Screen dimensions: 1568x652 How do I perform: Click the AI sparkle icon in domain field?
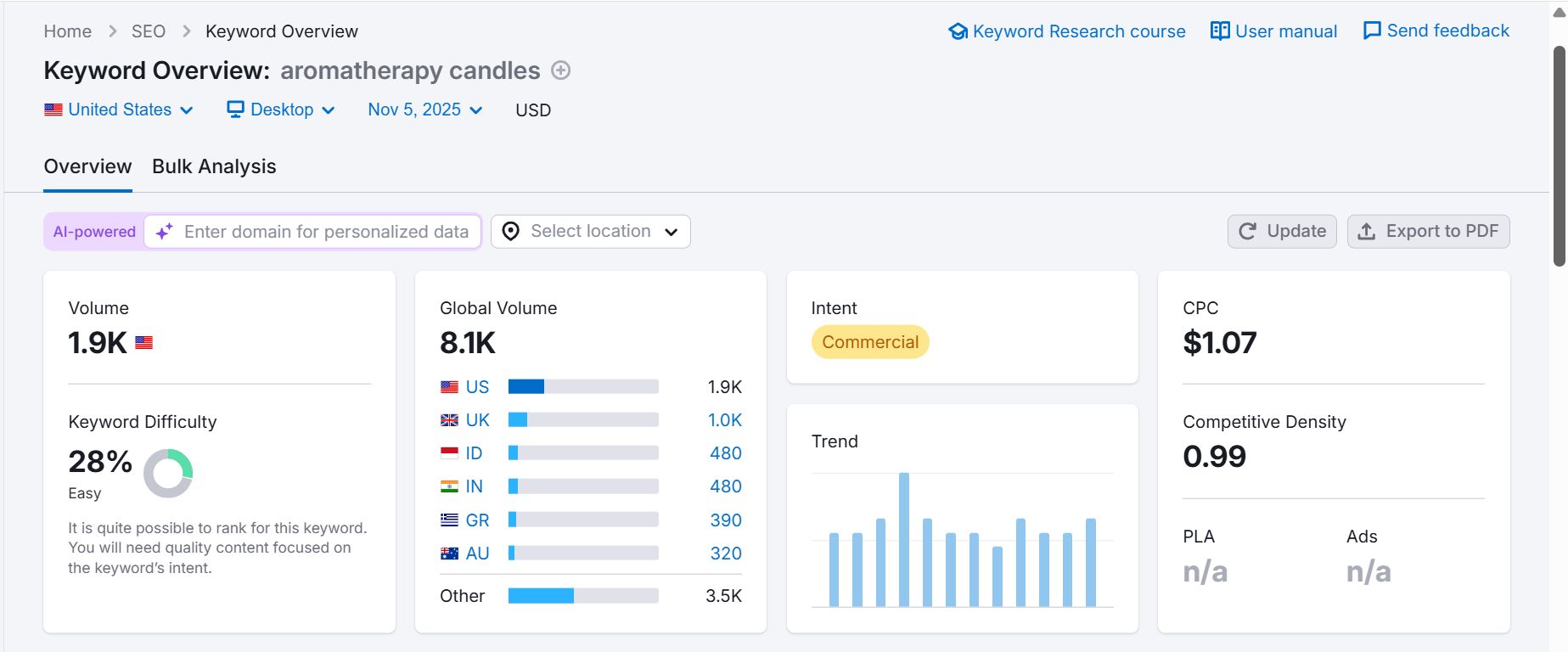(x=165, y=231)
